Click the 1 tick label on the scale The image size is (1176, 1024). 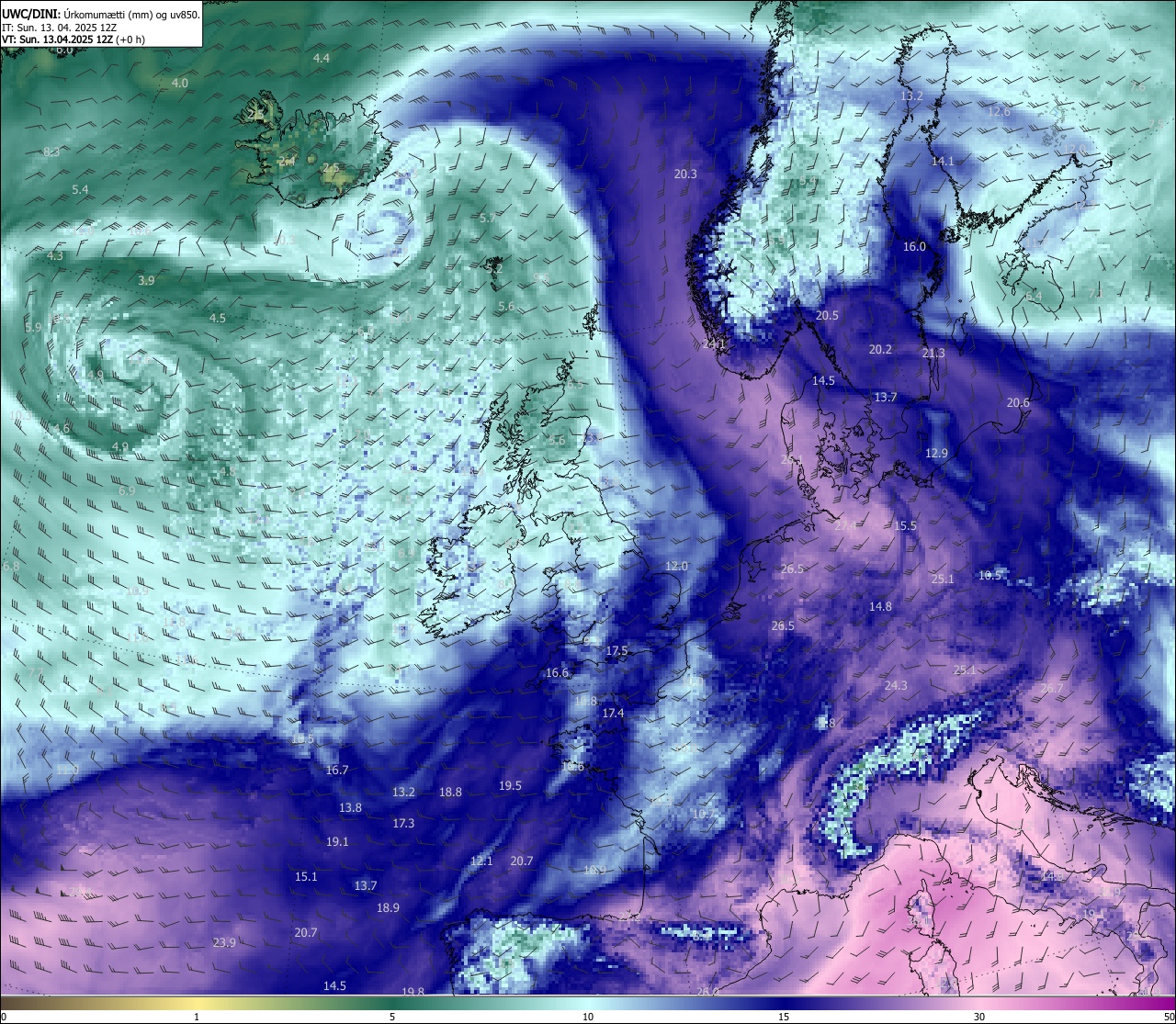pos(197,1017)
